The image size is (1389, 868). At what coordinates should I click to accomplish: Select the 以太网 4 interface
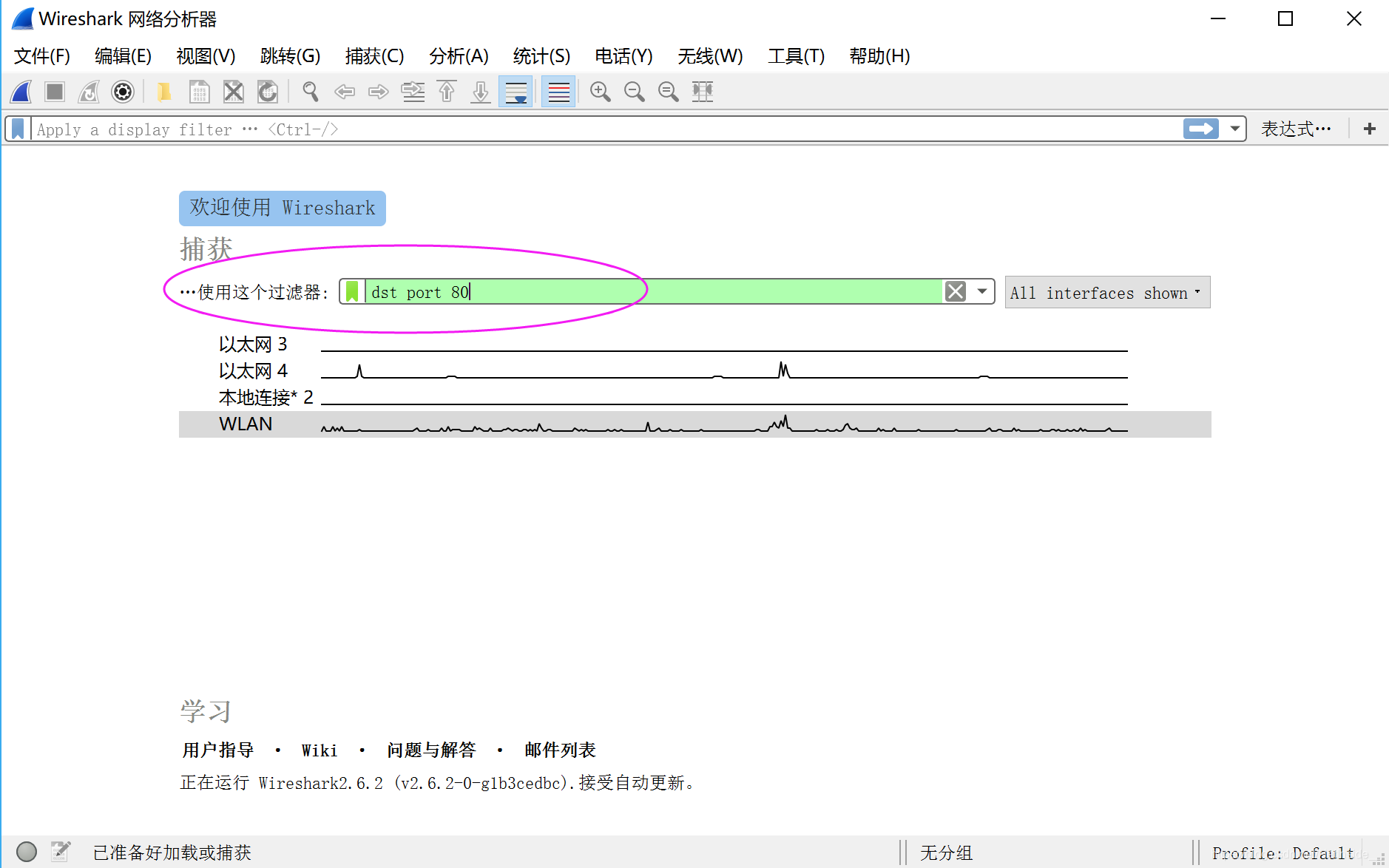point(253,371)
